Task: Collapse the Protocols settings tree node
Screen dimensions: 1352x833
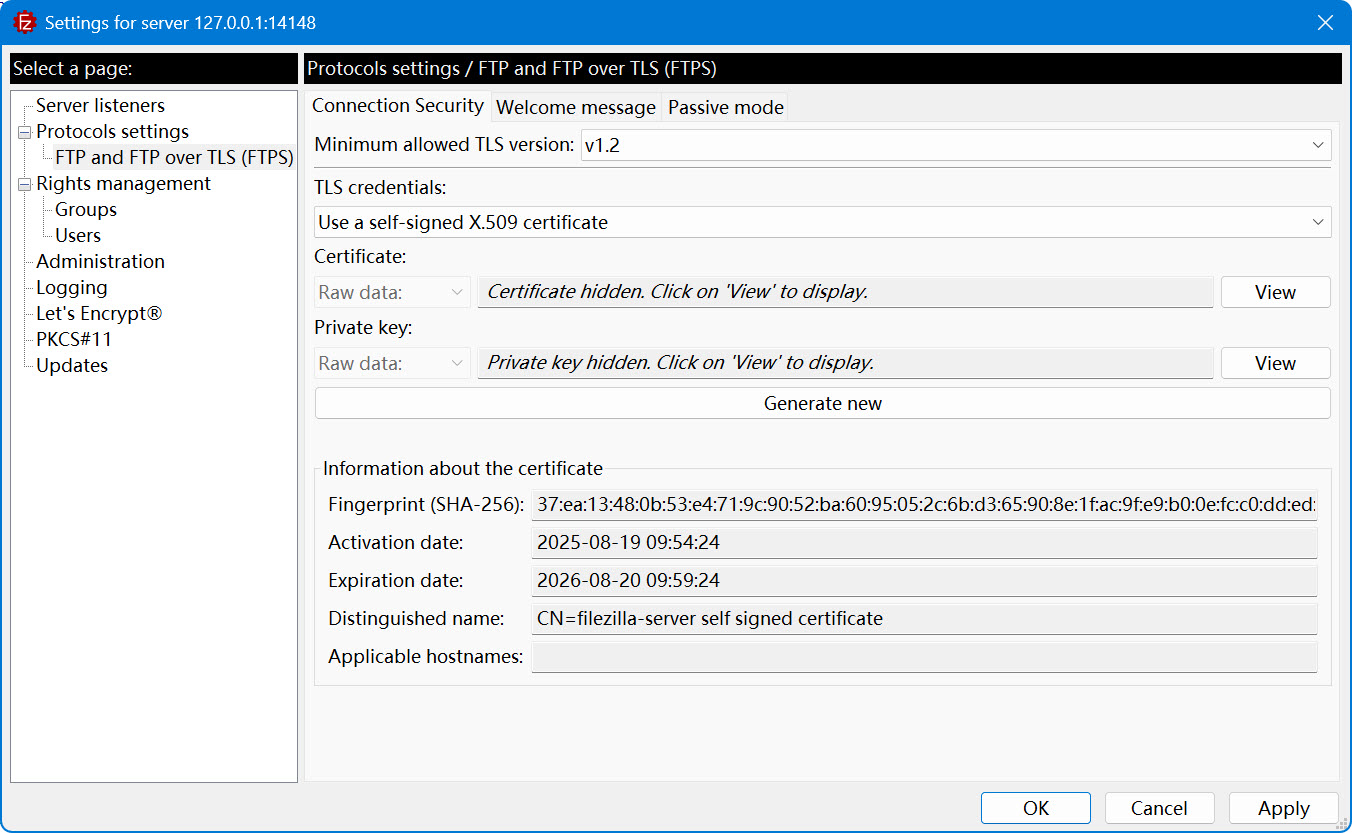Action: 24,132
